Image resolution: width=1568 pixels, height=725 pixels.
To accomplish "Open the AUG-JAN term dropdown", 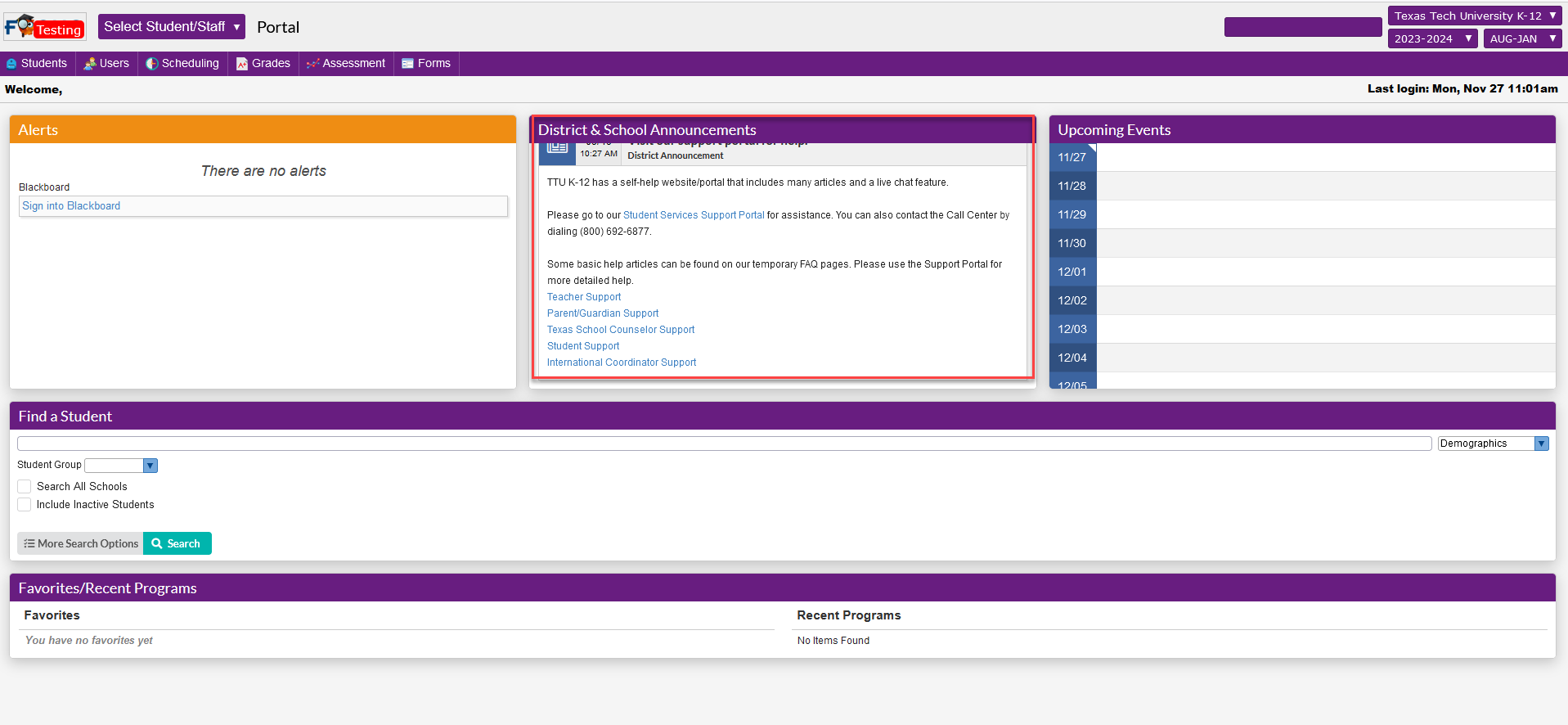I will [1522, 38].
